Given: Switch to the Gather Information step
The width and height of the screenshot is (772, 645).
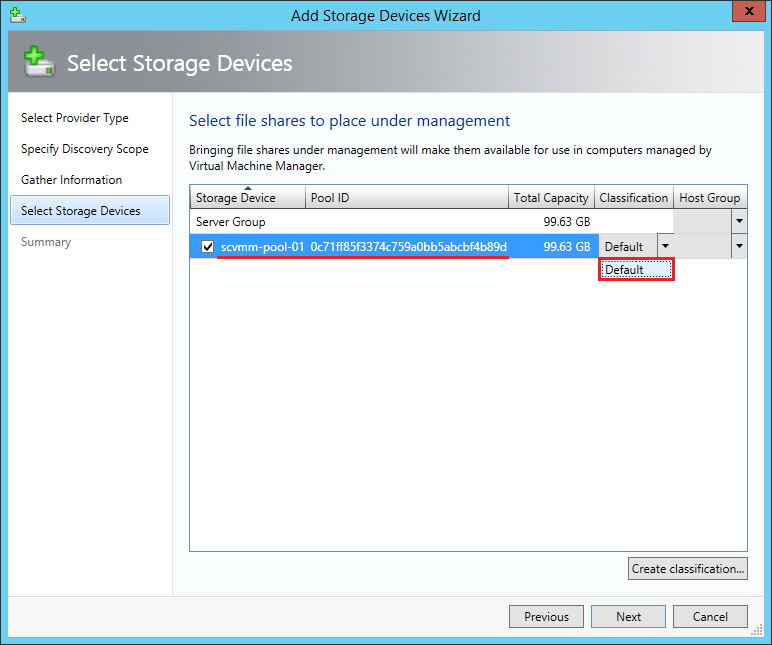Looking at the screenshot, I should (72, 180).
